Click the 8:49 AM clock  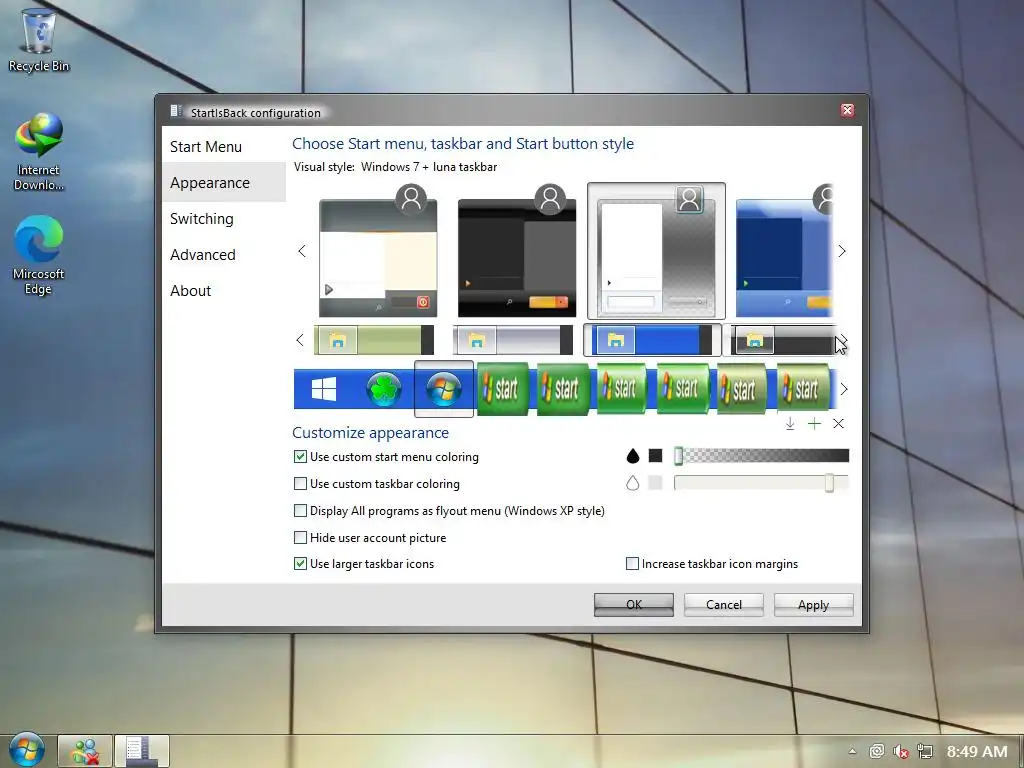click(x=977, y=752)
